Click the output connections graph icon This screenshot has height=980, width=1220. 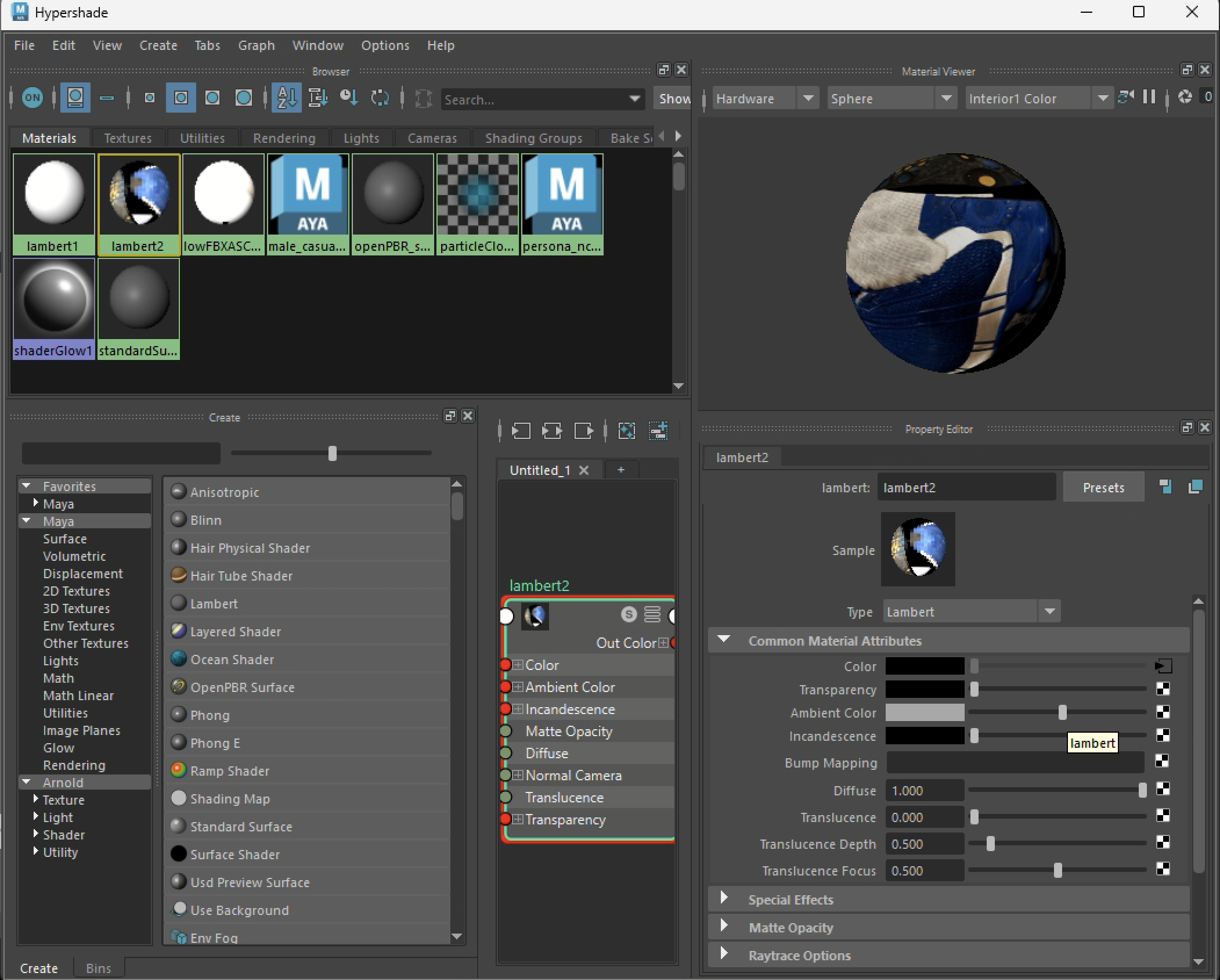tap(583, 431)
